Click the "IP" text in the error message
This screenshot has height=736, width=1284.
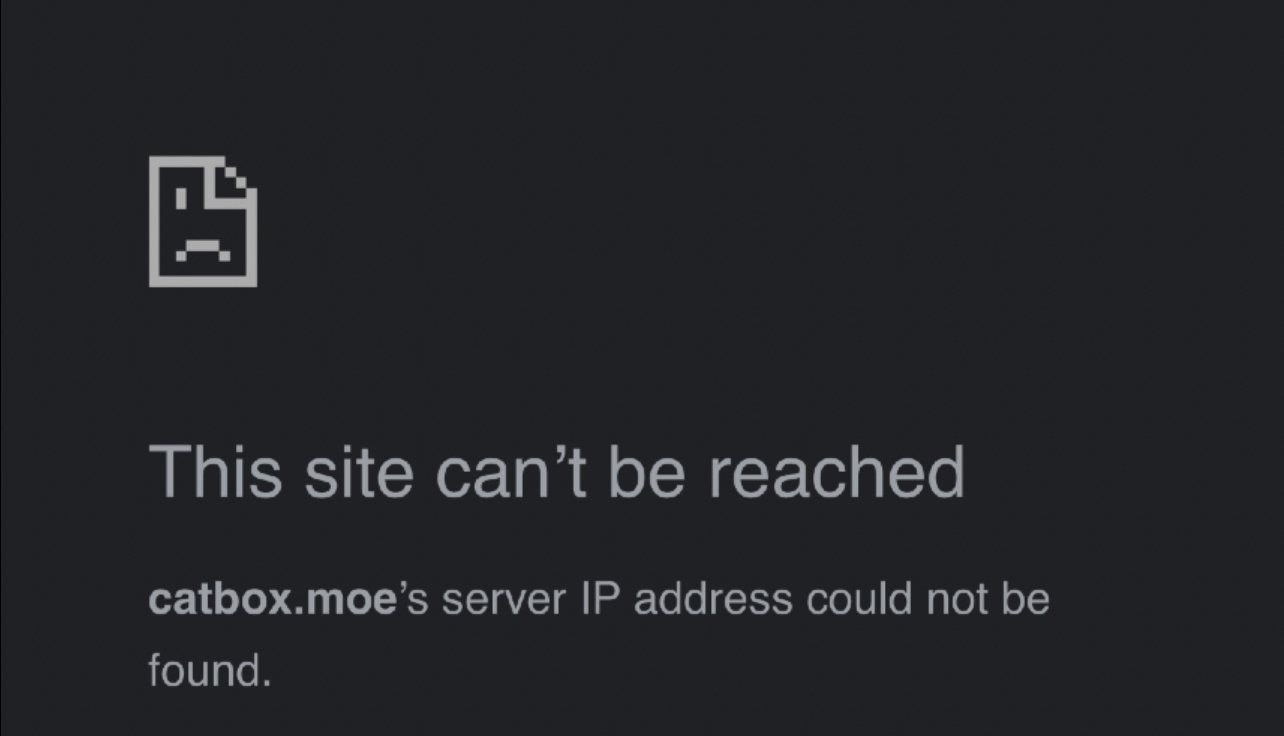(600, 599)
